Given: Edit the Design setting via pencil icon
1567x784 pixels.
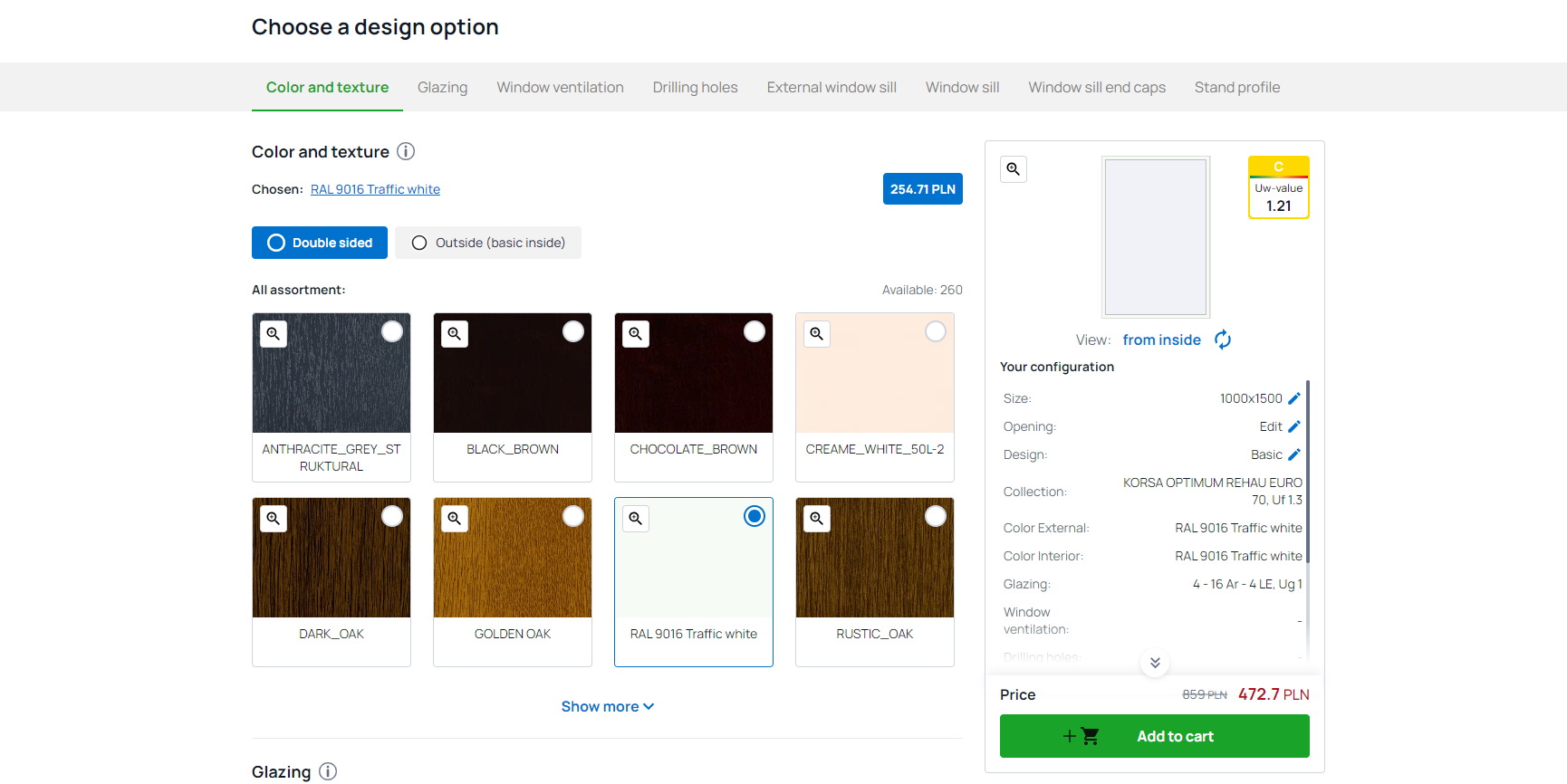Looking at the screenshot, I should tap(1293, 454).
